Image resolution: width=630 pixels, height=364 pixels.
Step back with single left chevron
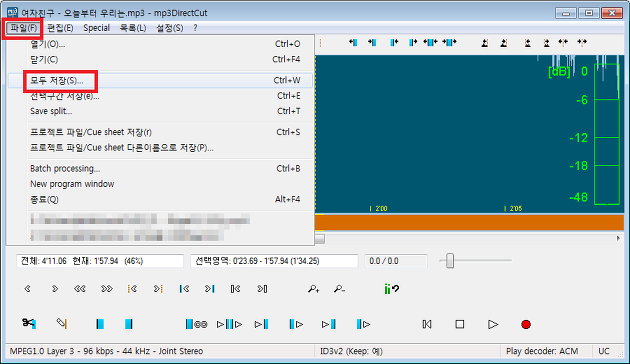coord(27,288)
